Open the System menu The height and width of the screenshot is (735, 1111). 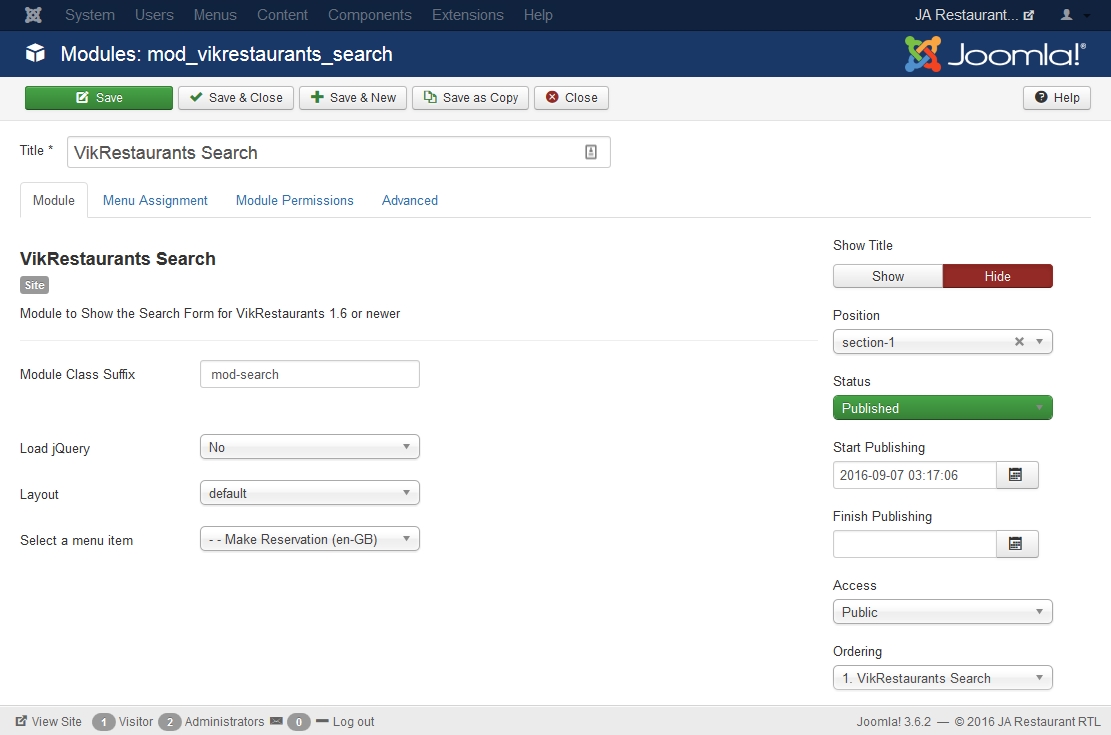tap(90, 15)
